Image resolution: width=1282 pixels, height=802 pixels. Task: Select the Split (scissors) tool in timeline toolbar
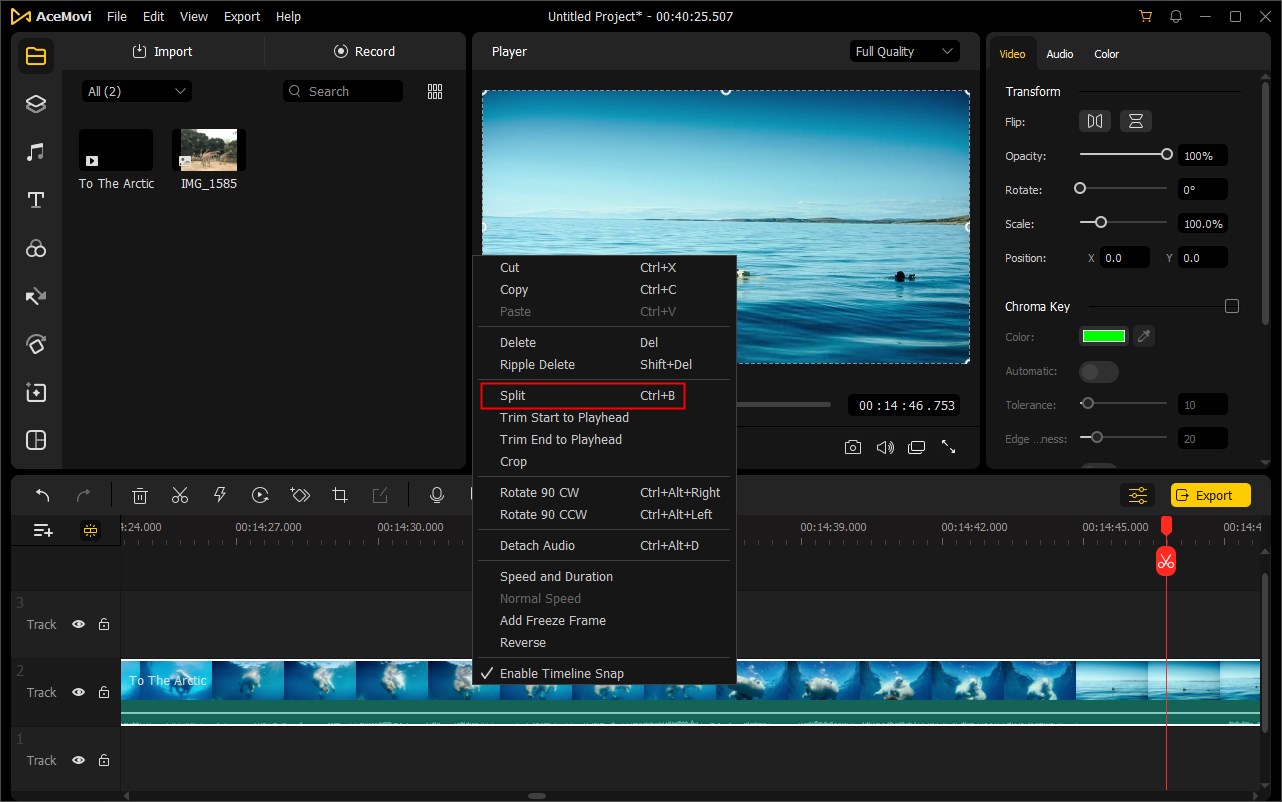(180, 494)
